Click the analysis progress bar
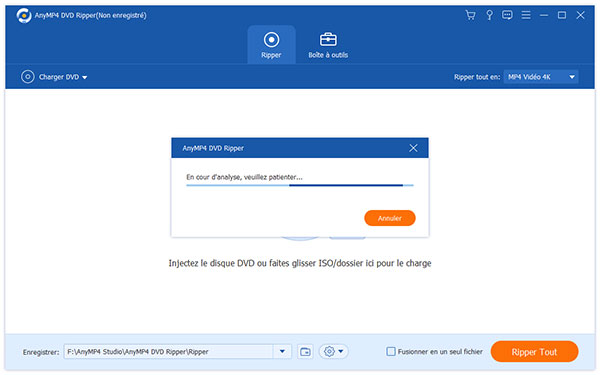The height and width of the screenshot is (375, 600). click(x=300, y=185)
